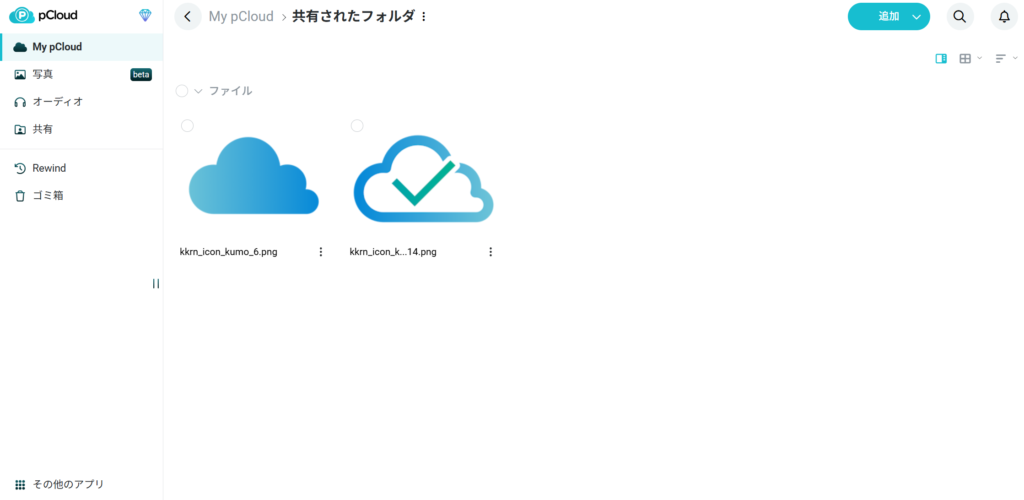The height and width of the screenshot is (500, 1024).
Task: Open the blue cloud image thumbnail
Action: (x=254, y=178)
